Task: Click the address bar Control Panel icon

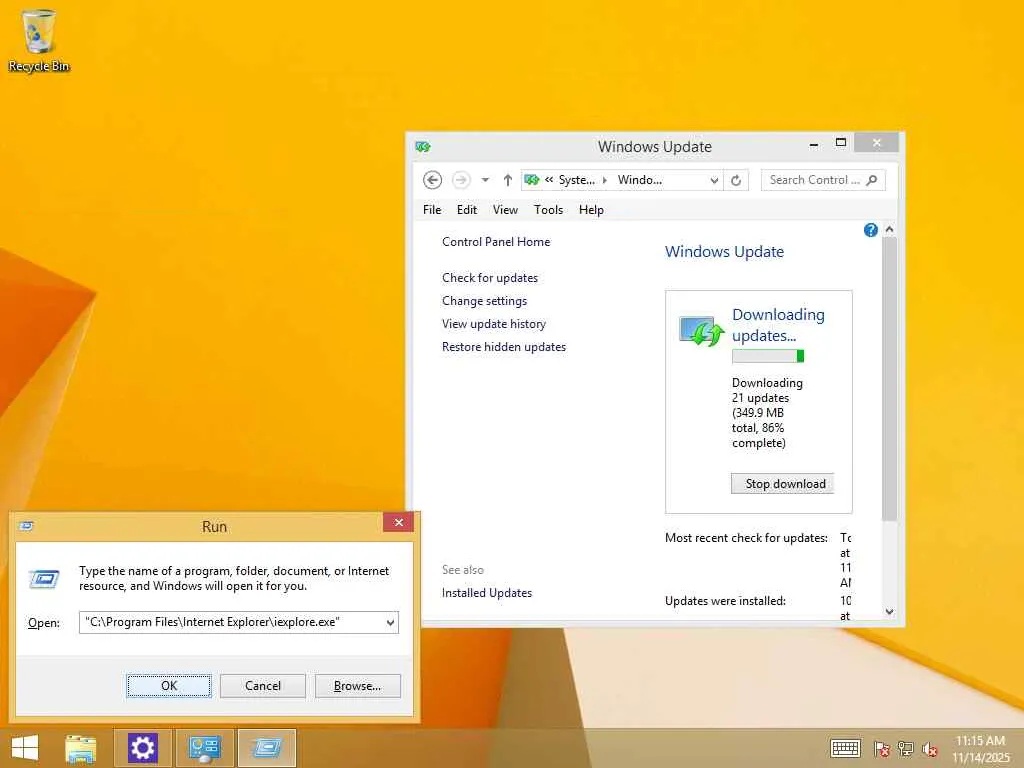Action: coord(532,180)
